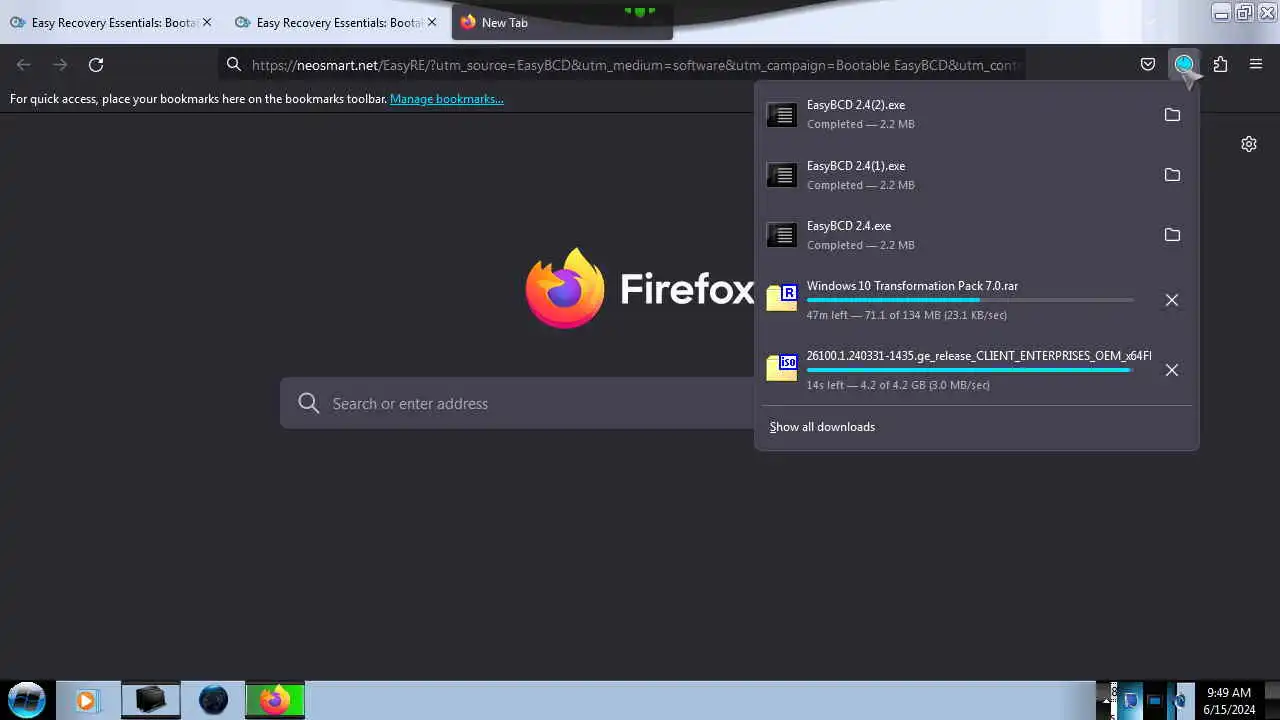Click the Firefox logo on New Tab
The image size is (1280, 720).
point(565,288)
